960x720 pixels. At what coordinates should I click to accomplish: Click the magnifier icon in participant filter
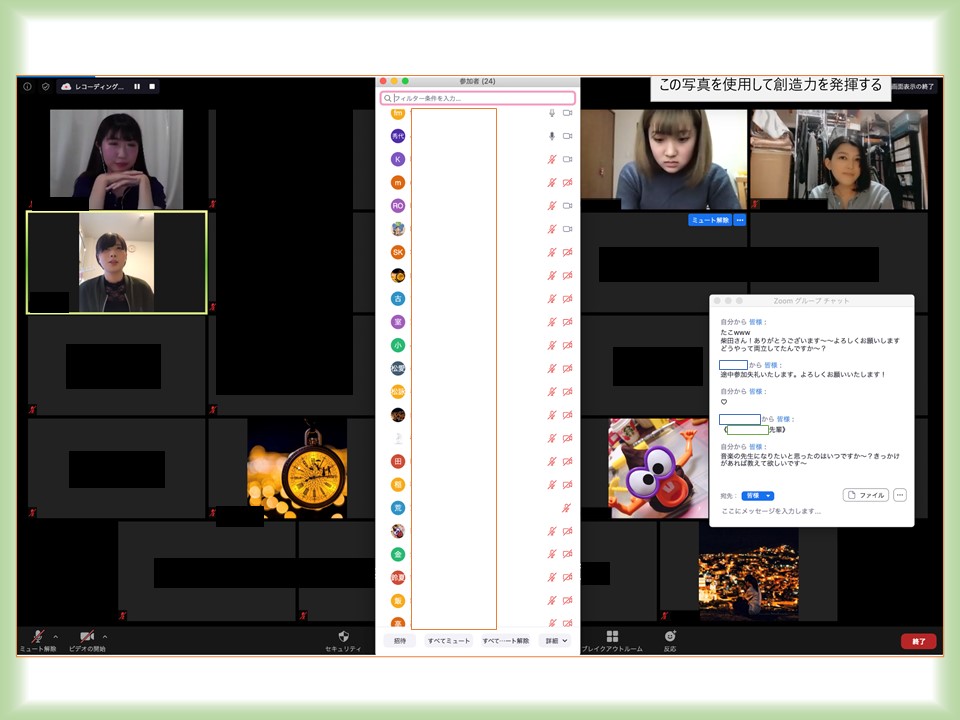pos(388,98)
